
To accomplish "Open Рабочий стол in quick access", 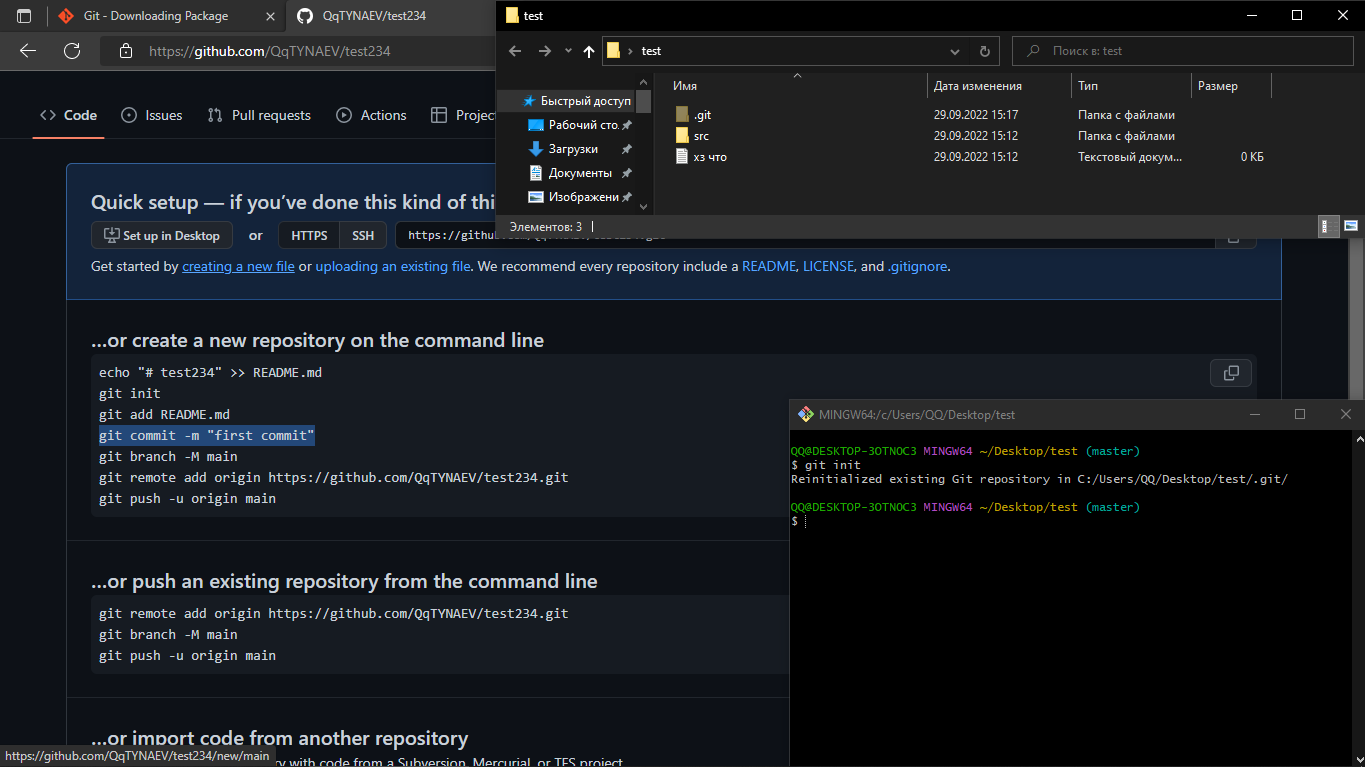I will point(584,125).
